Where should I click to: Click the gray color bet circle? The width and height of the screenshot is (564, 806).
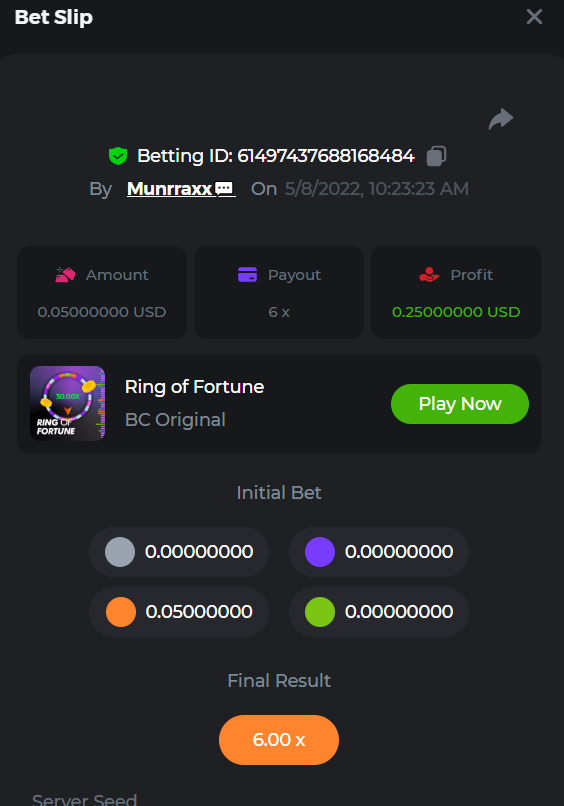coord(120,552)
